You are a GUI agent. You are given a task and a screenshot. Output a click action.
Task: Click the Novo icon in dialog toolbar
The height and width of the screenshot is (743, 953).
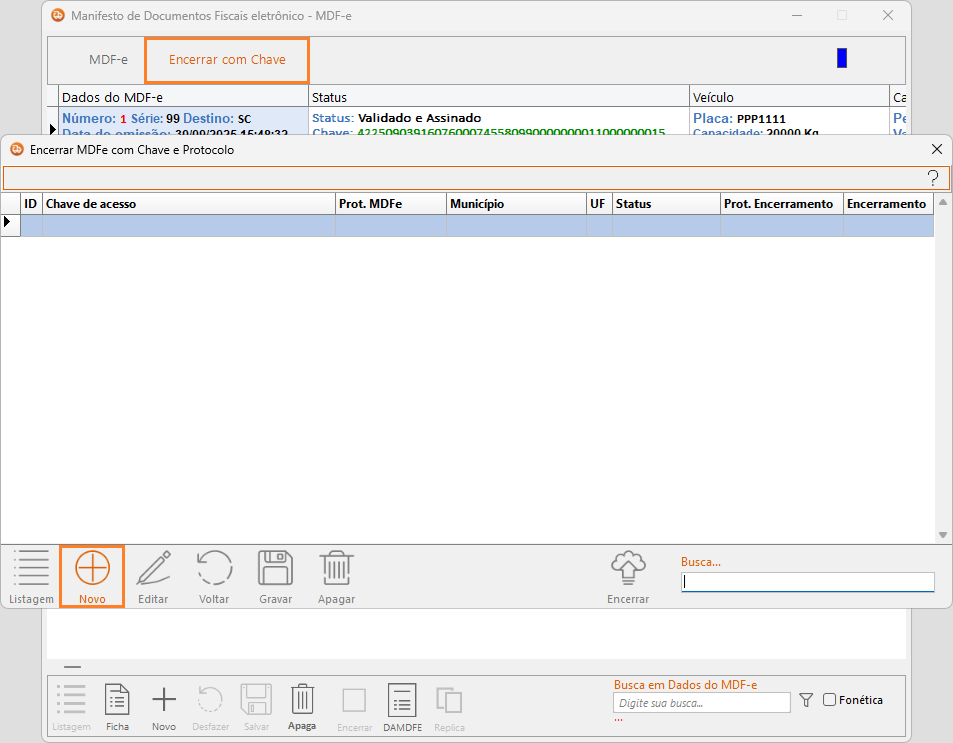(x=92, y=570)
